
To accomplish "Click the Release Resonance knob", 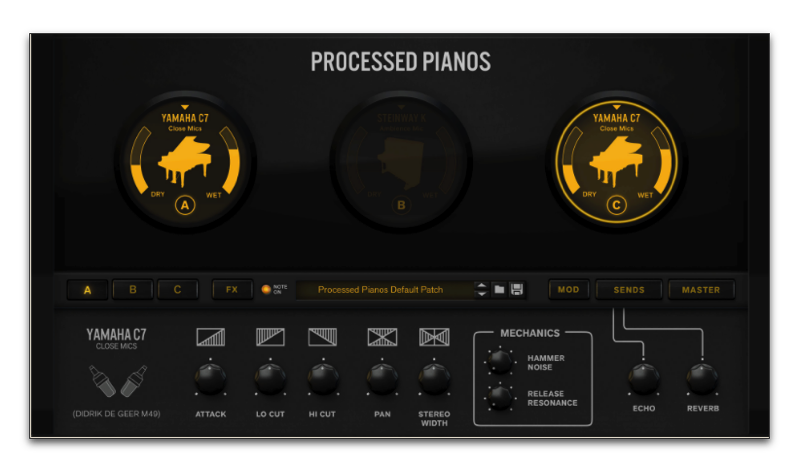I will click(499, 397).
